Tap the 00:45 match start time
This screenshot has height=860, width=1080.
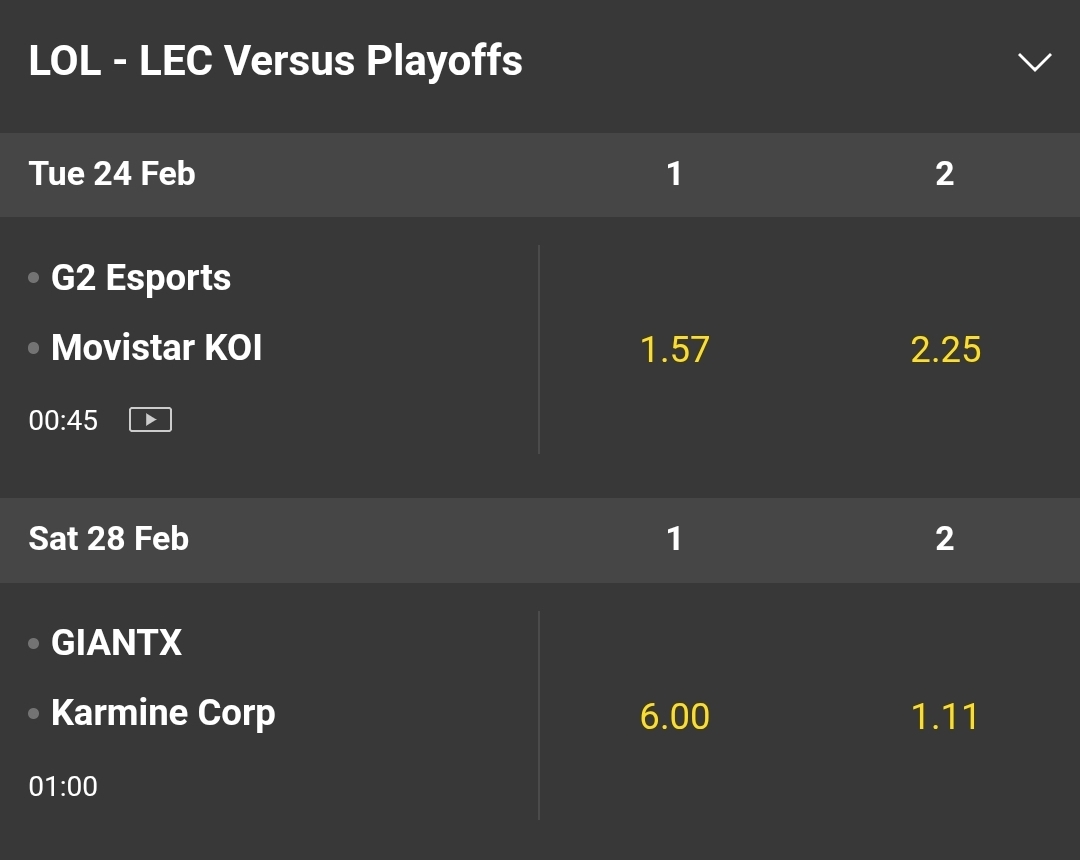click(63, 421)
